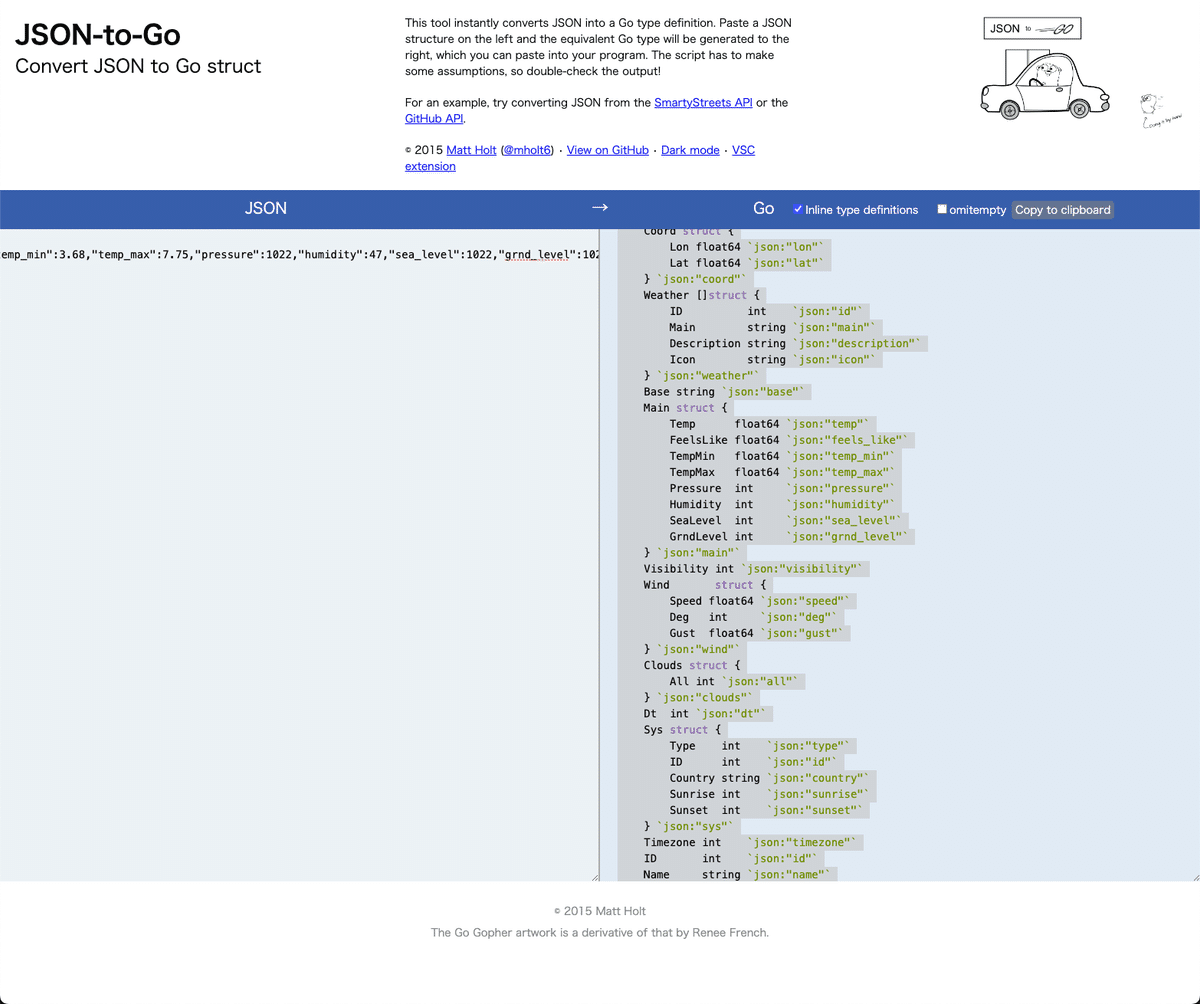Click the JSON panel header label
Image resolution: width=1200 pixels, height=1004 pixels.
click(266, 208)
